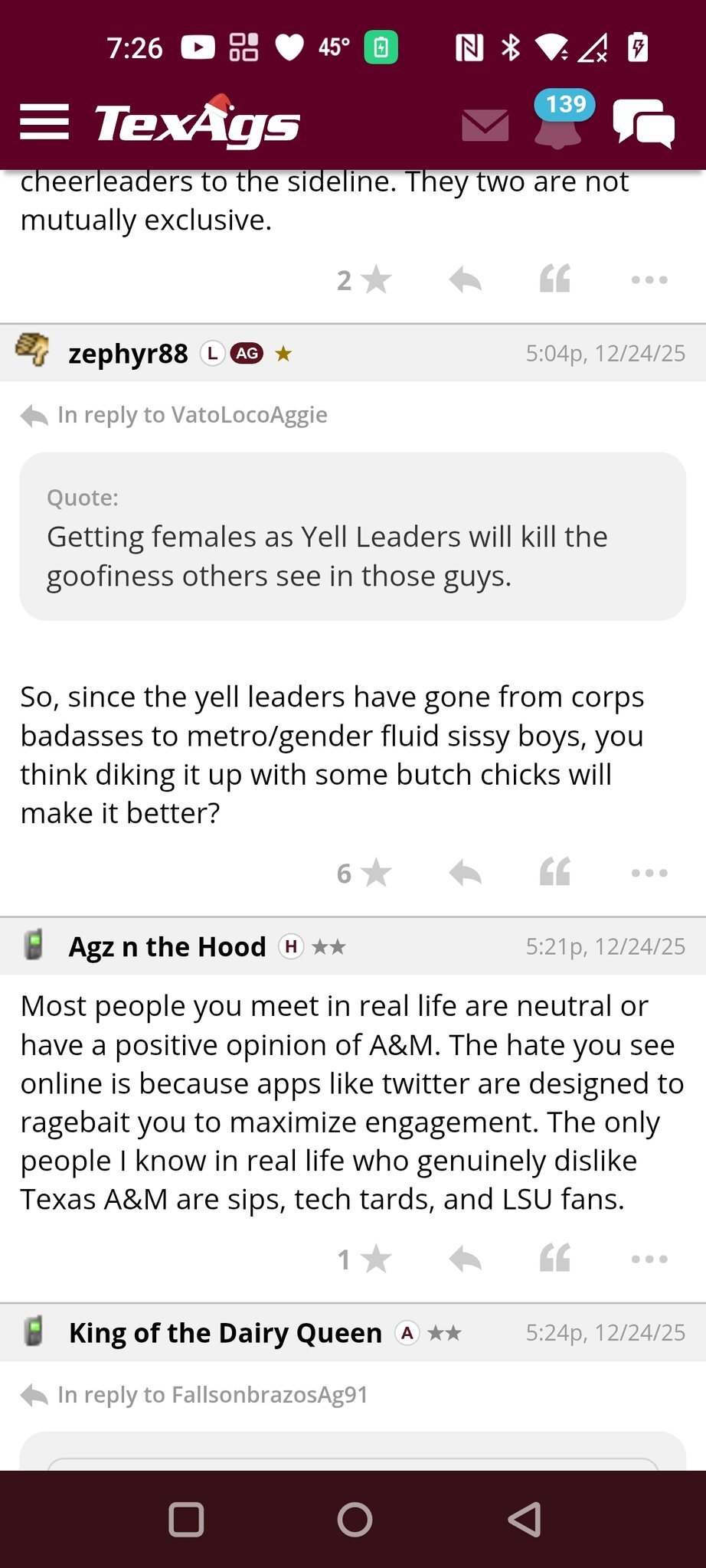Screen dimensions: 706x1568
Task: Quote Agz n the Hood's post
Action: (555, 1259)
